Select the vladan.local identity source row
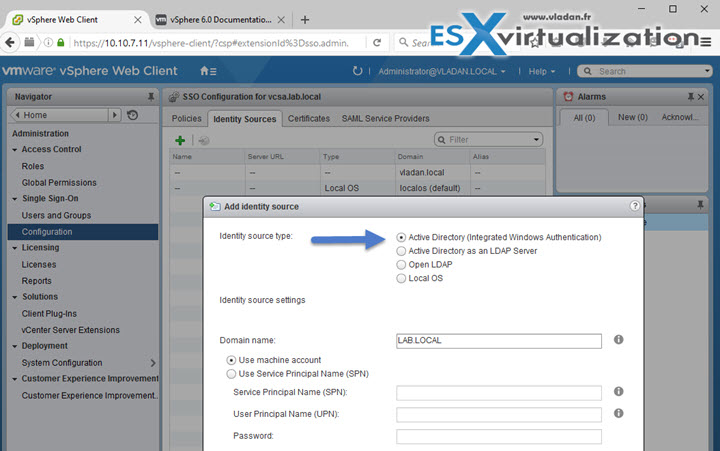This screenshot has width=720, height=451. [357, 173]
